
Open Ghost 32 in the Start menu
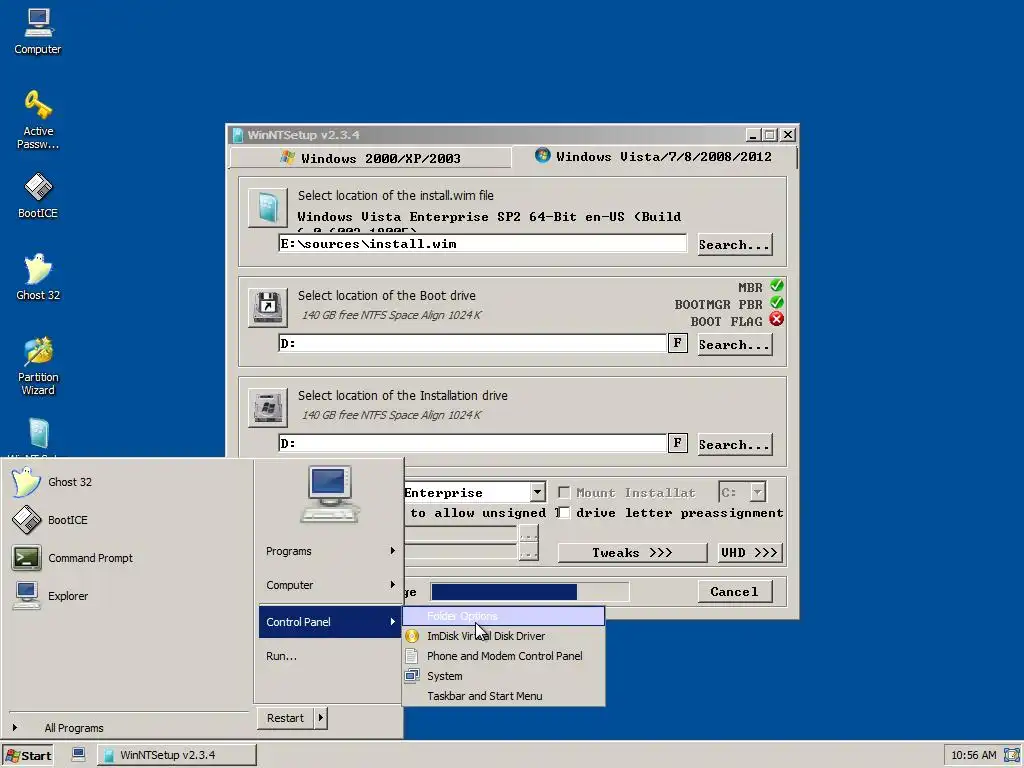(x=52, y=482)
